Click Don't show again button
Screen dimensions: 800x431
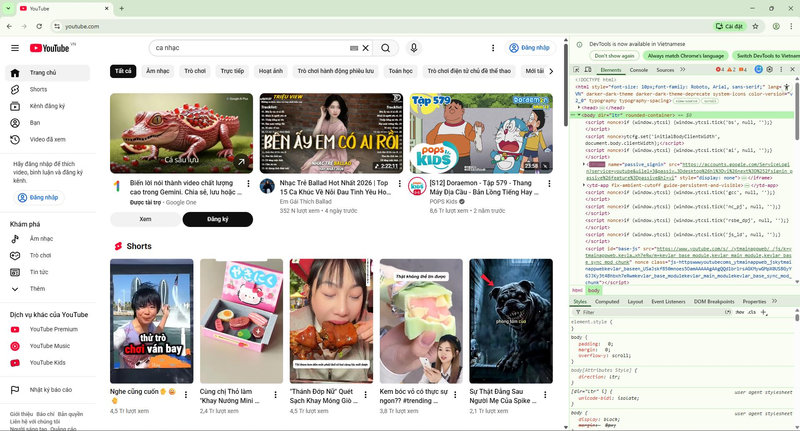point(614,56)
